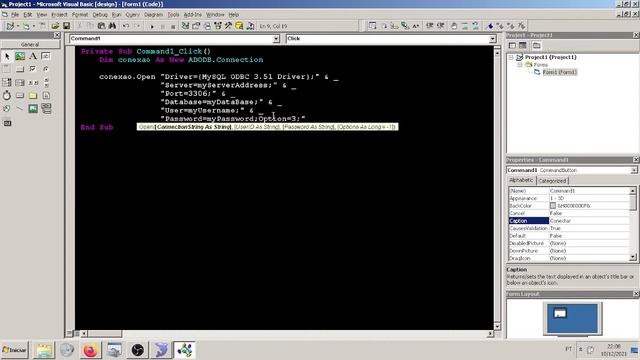
Task: Click the Visual Basic taskbar icon
Action: point(184,350)
